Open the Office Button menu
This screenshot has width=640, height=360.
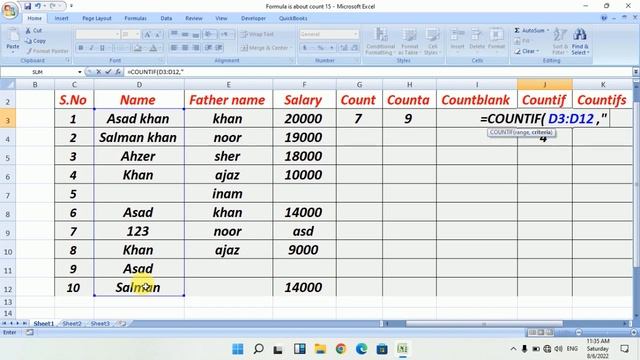[10, 10]
